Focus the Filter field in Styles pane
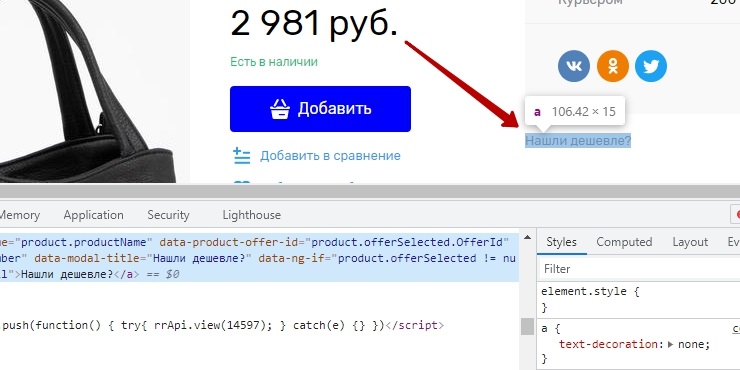This screenshot has height=370, width=740. tap(639, 269)
